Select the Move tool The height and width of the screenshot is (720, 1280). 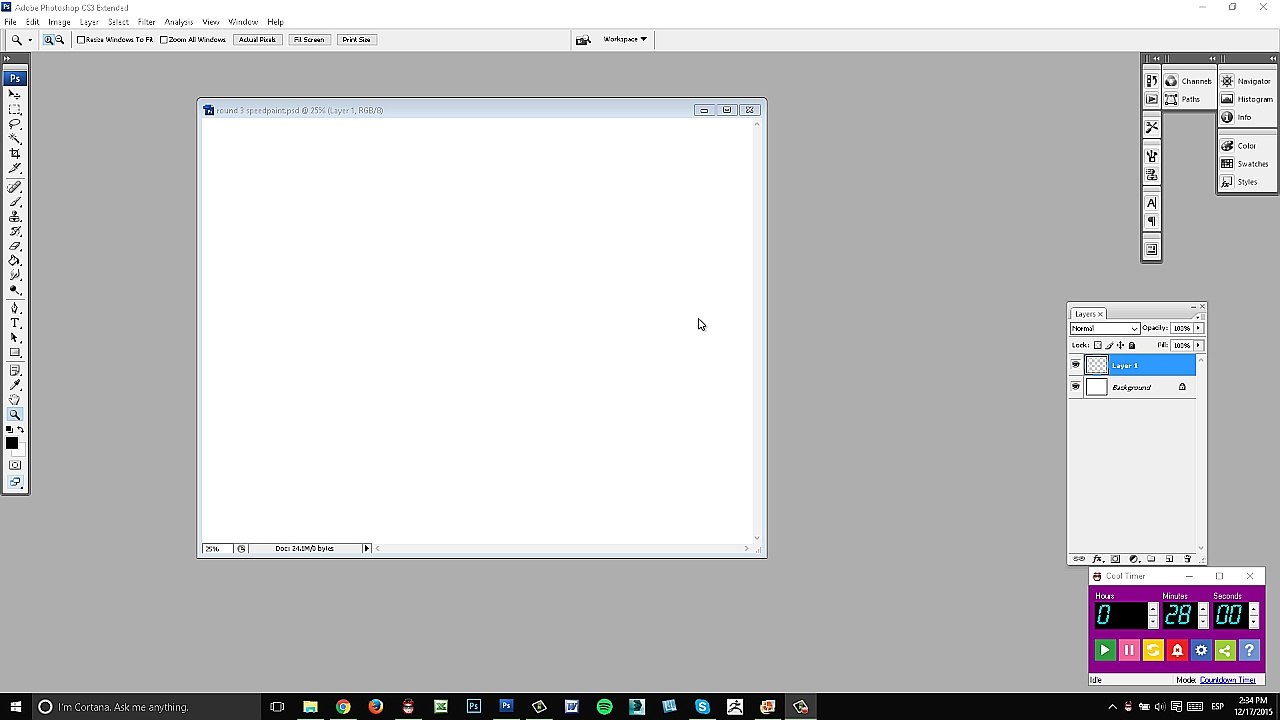point(15,94)
